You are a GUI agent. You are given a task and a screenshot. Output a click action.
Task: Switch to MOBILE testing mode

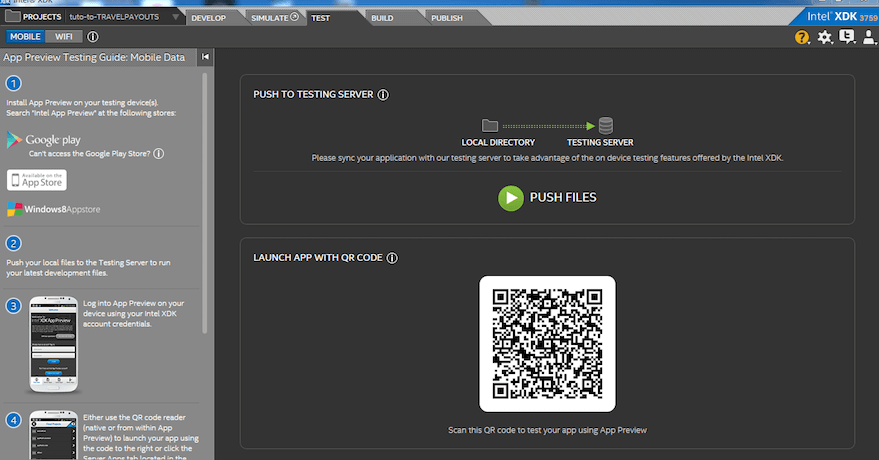pos(25,37)
